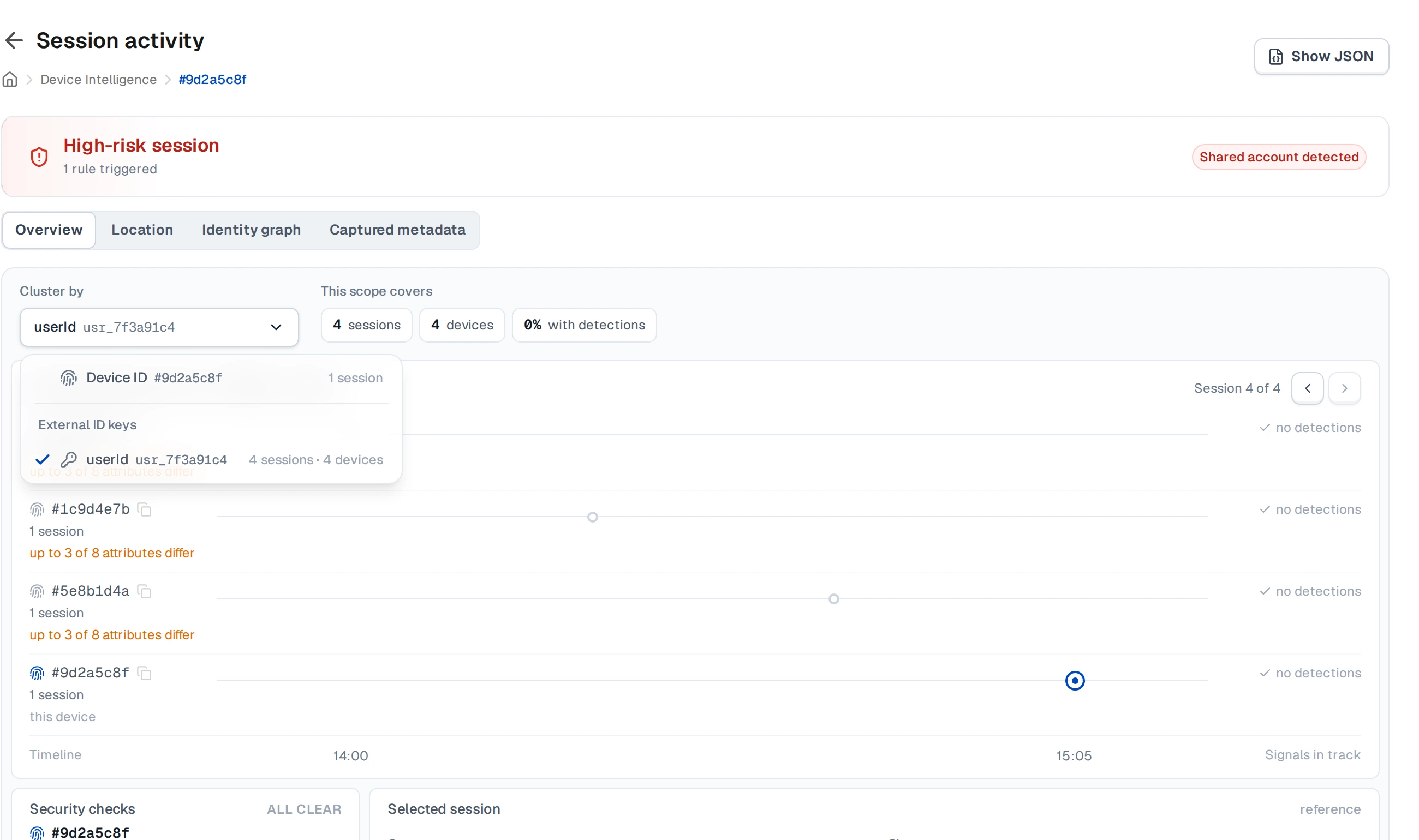Go to the next session
Image resolution: width=1419 pixels, height=840 pixels.
1344,388
